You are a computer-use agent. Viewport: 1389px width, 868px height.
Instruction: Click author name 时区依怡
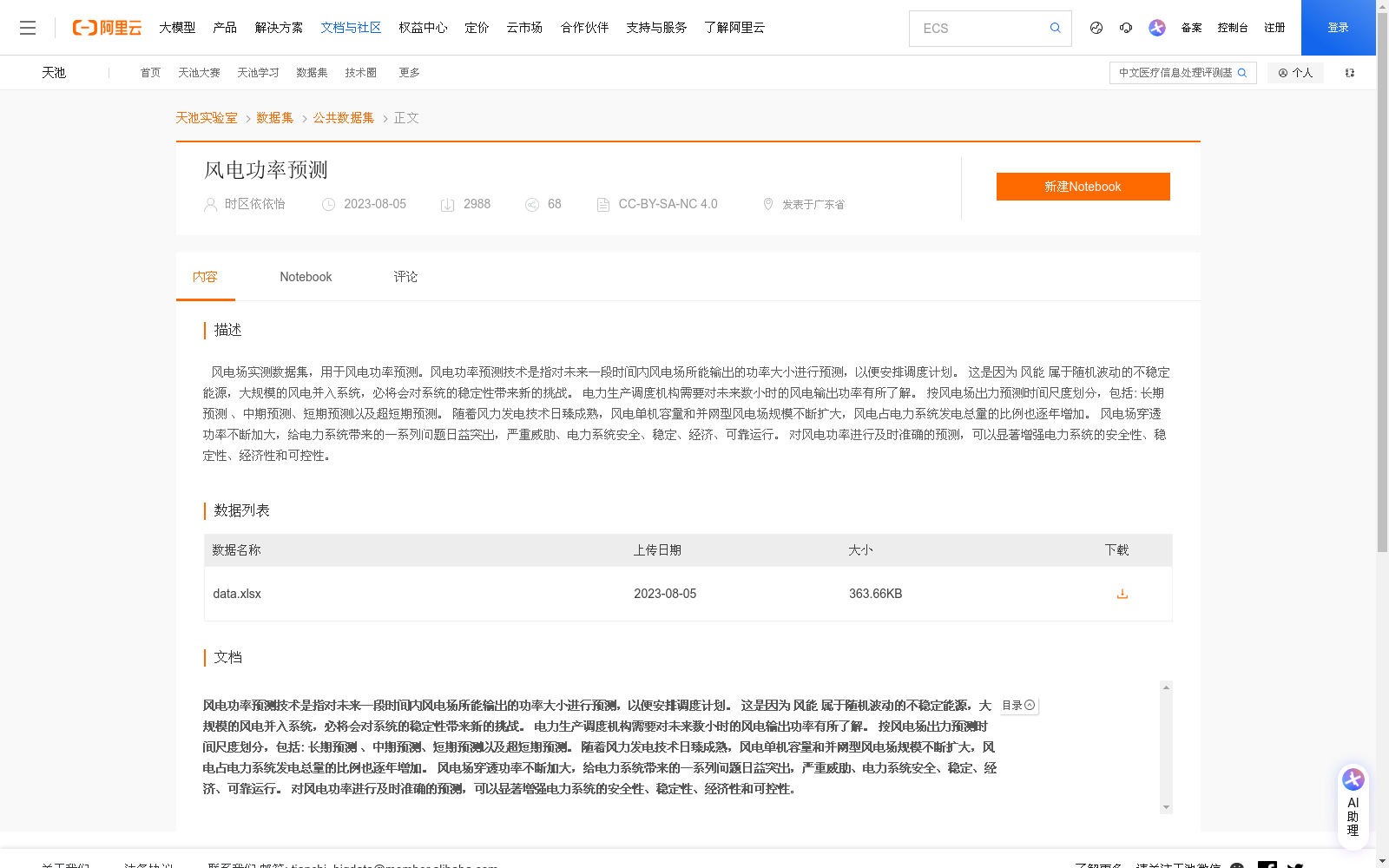tap(254, 204)
